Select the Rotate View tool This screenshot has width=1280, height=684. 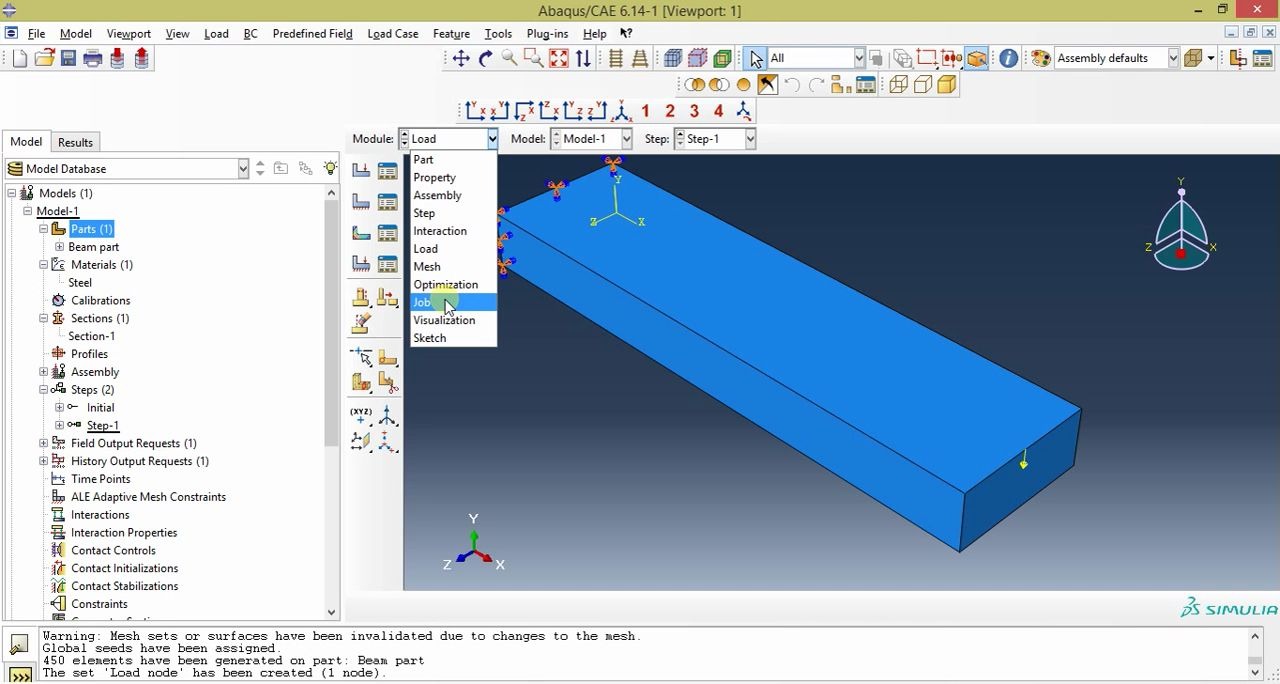coord(485,57)
